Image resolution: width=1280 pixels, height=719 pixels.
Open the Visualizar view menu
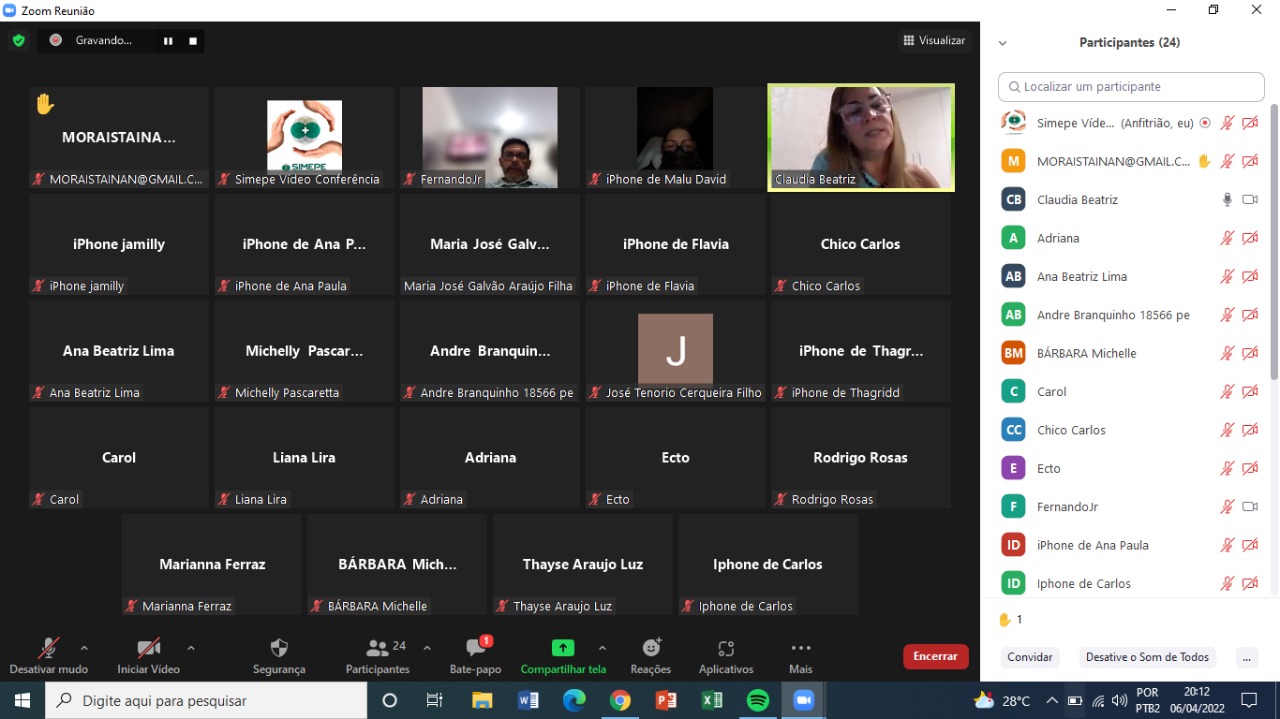pos(934,40)
